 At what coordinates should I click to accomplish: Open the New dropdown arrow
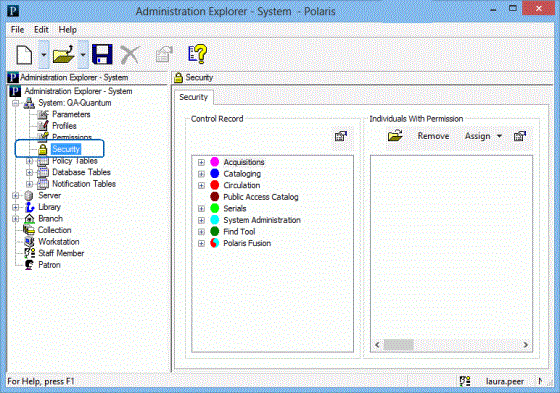(44, 55)
